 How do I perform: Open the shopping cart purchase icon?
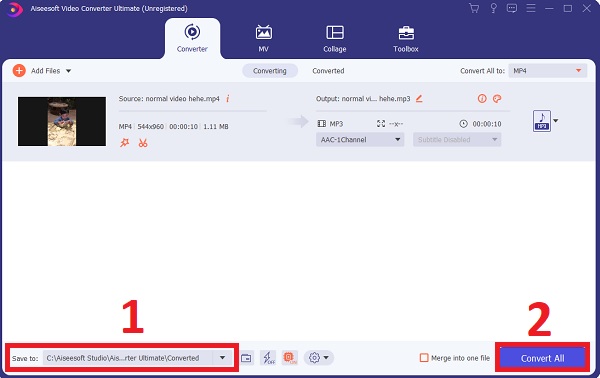point(474,8)
